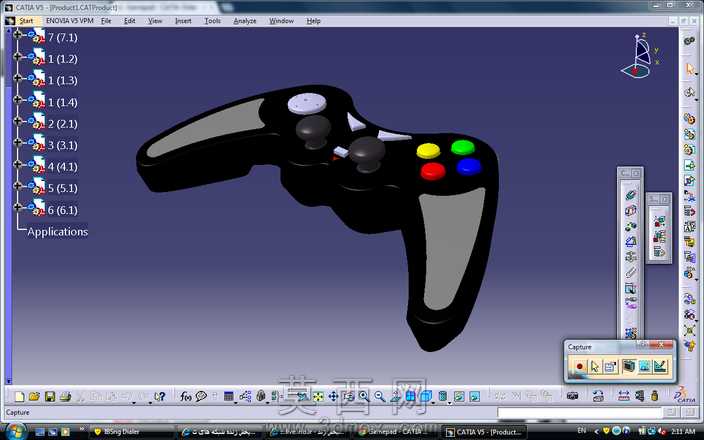Toggle Swap Visible Space icon
This screenshot has width=704, height=440.
coord(475,396)
